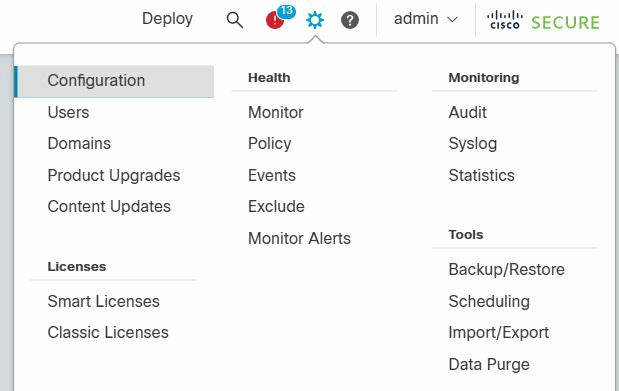Click the Deploy menu item
This screenshot has height=391, width=619.
pyautogui.click(x=167, y=19)
